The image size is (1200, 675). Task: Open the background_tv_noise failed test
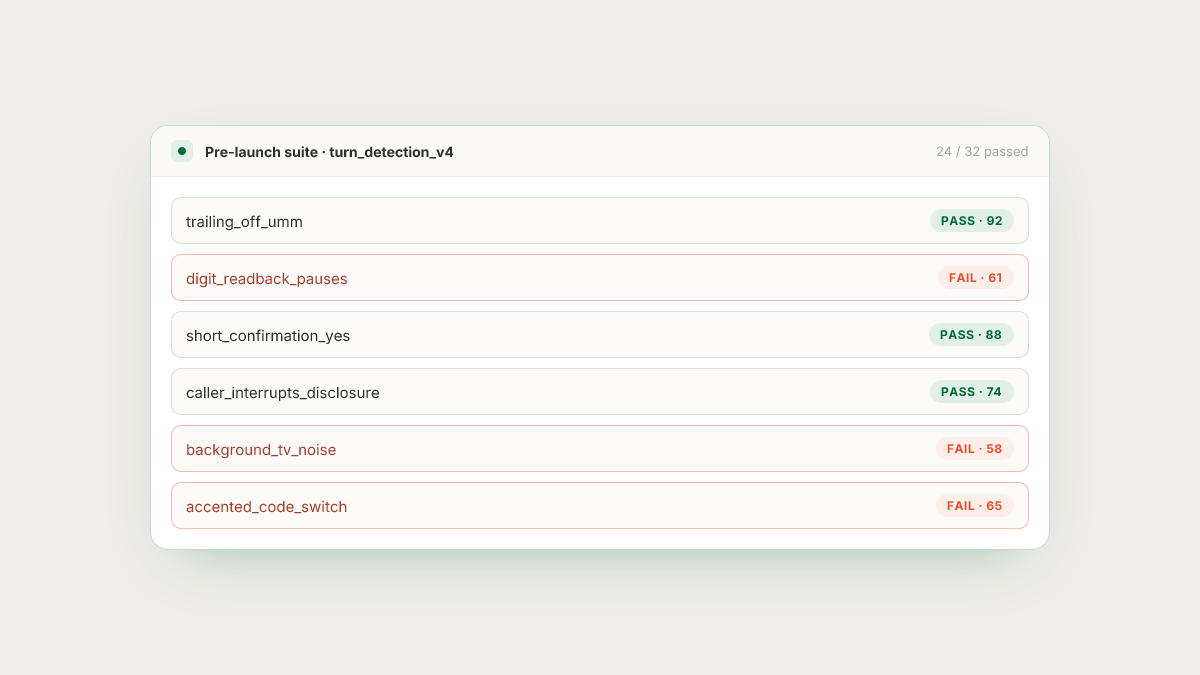600,449
